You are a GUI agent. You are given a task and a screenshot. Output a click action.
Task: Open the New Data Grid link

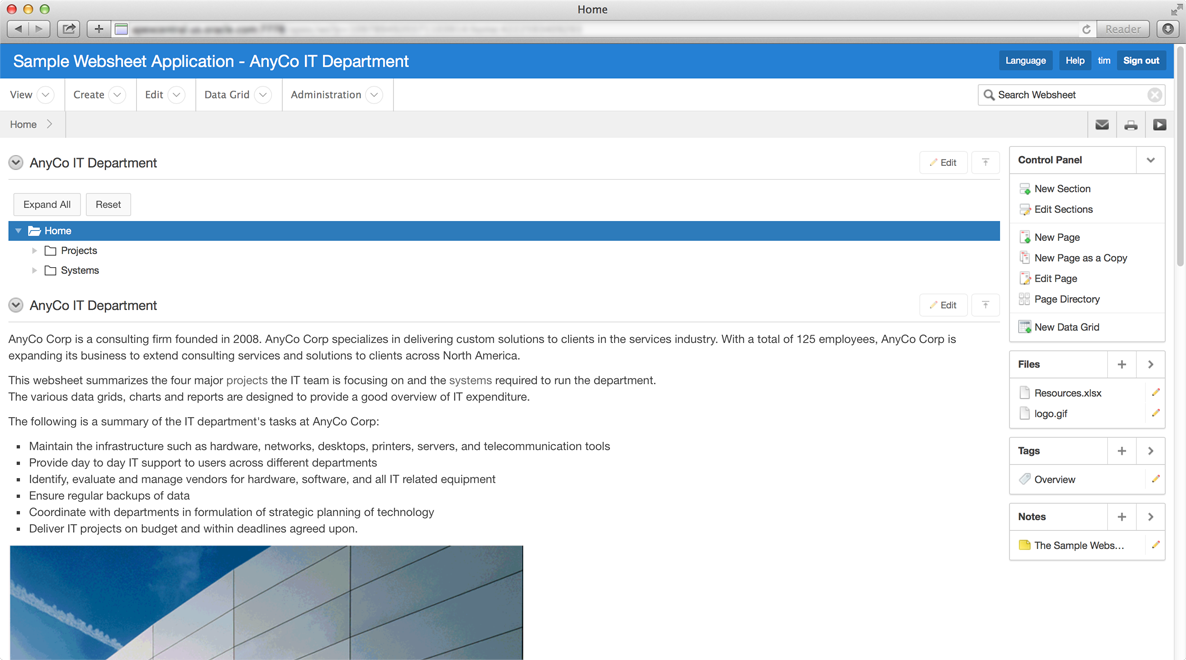click(x=1066, y=327)
